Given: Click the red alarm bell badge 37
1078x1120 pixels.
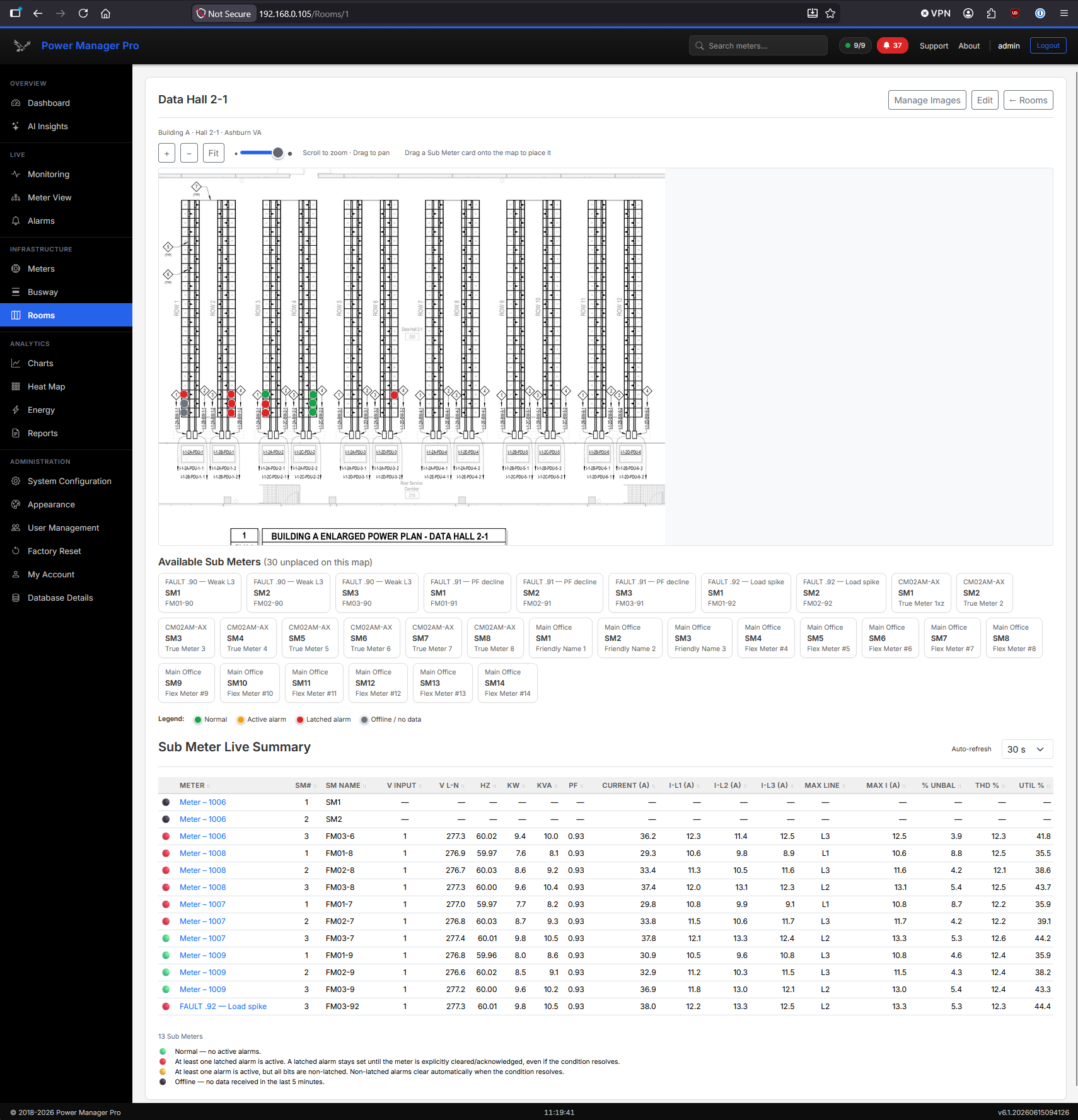Looking at the screenshot, I should 892,45.
